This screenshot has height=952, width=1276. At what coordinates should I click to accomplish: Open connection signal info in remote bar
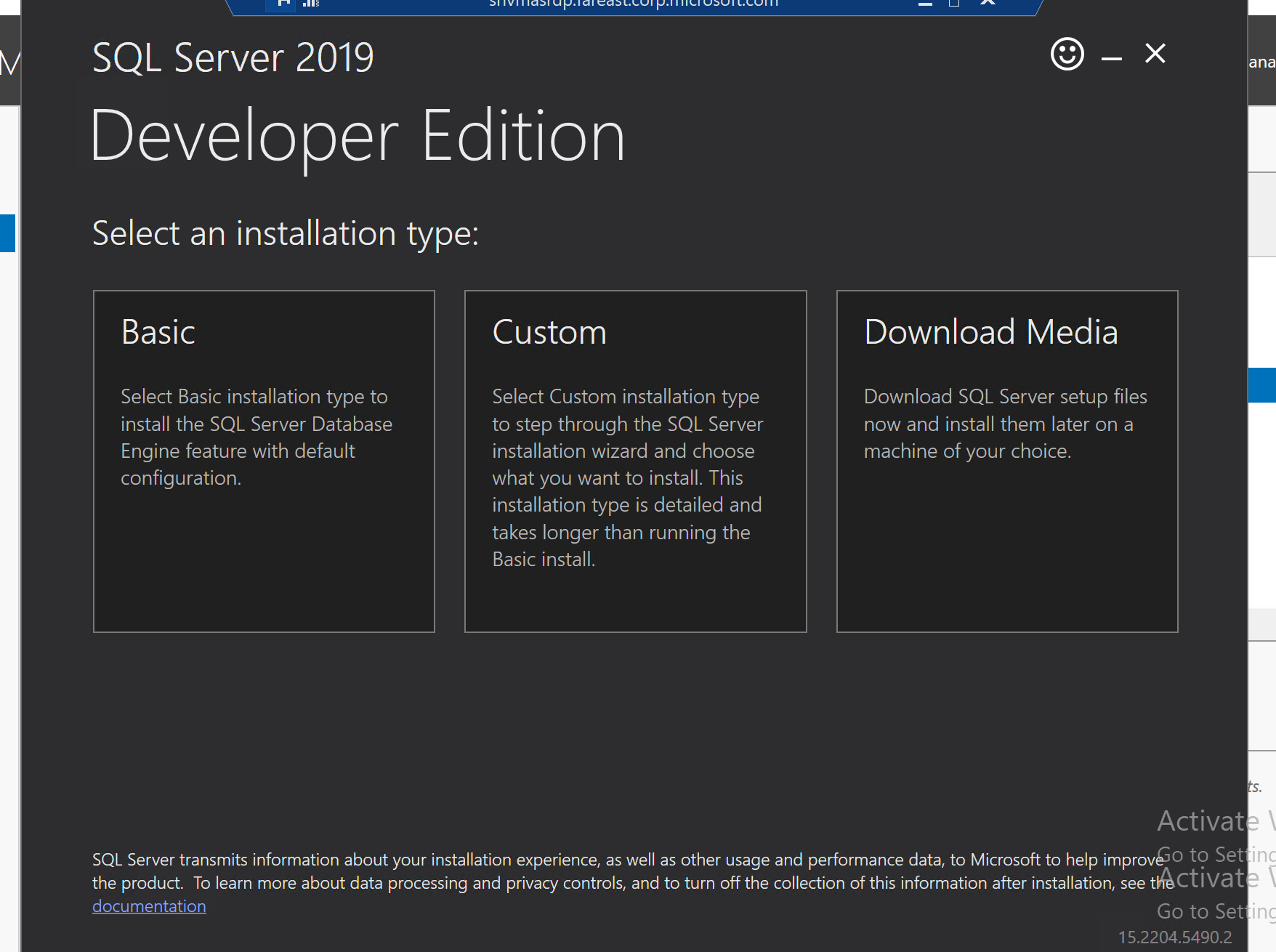[311, 3]
